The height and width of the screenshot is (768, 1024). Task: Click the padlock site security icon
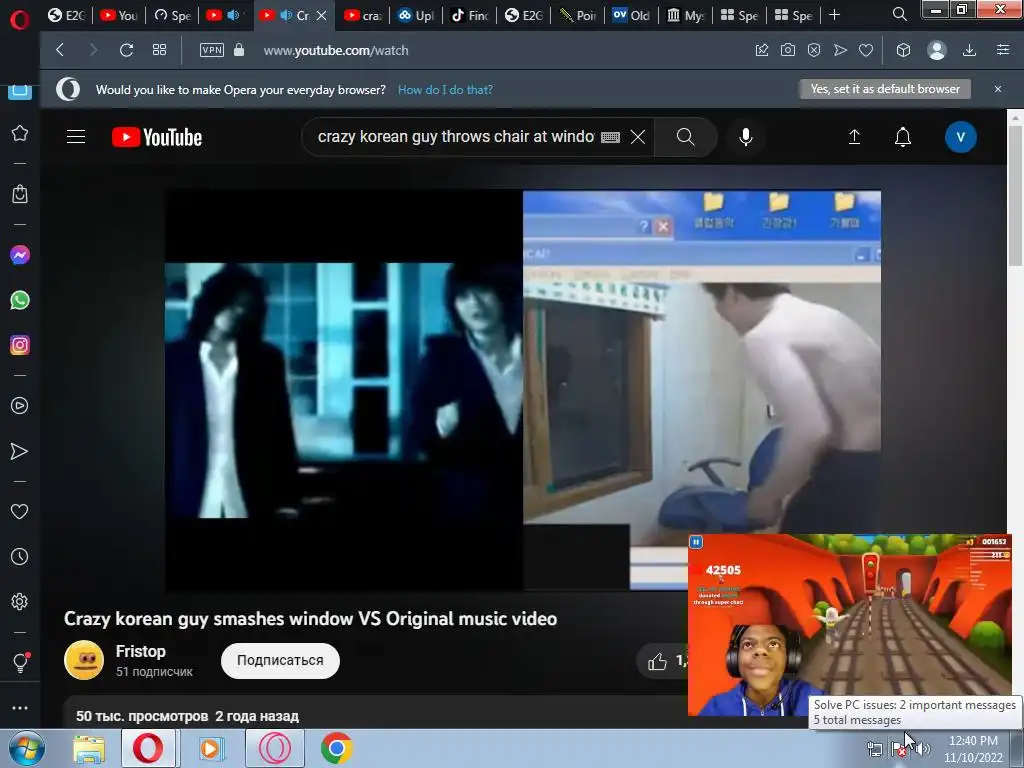click(x=239, y=50)
